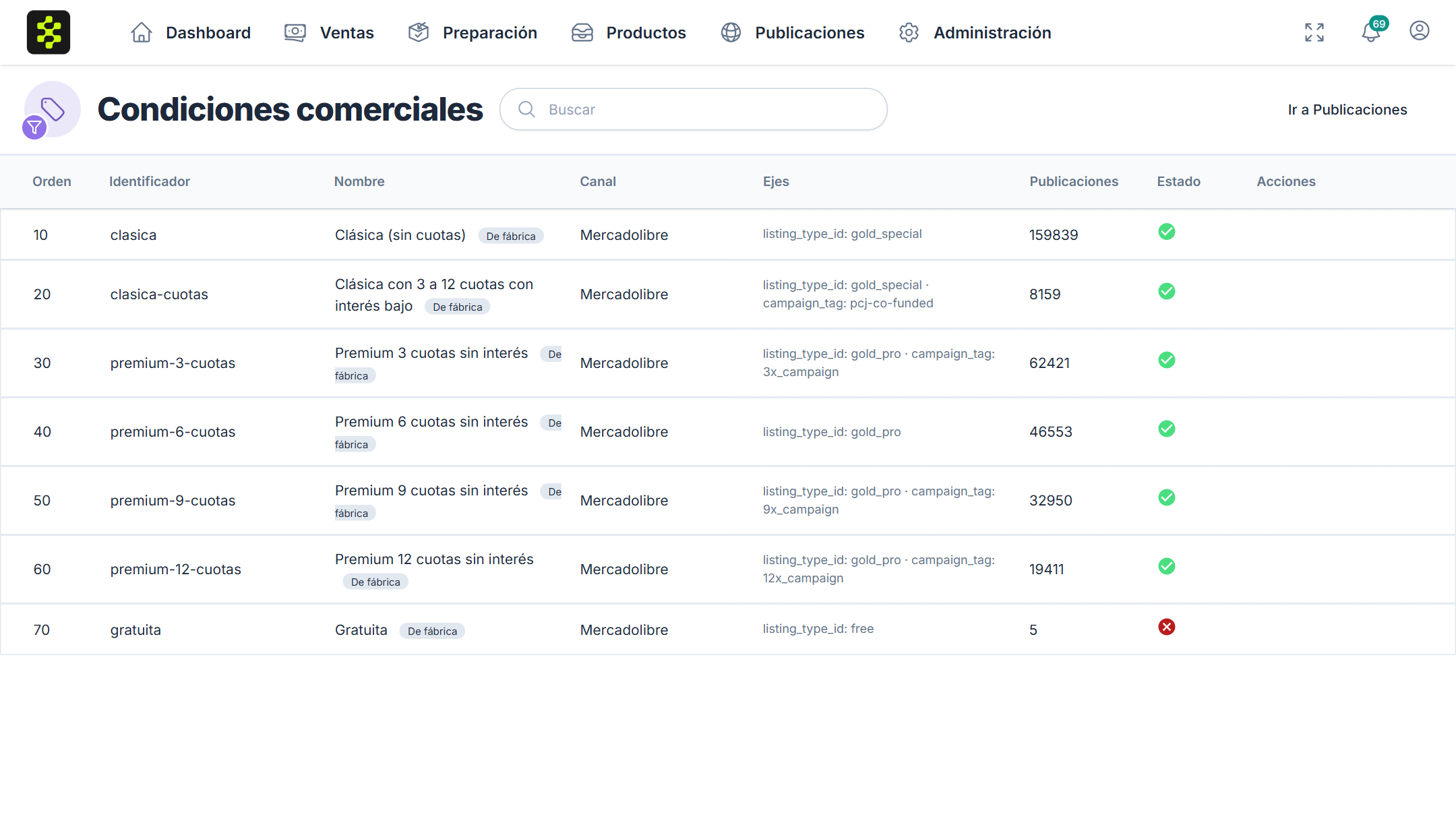Select identifier clasica-cuotas

coord(159,295)
